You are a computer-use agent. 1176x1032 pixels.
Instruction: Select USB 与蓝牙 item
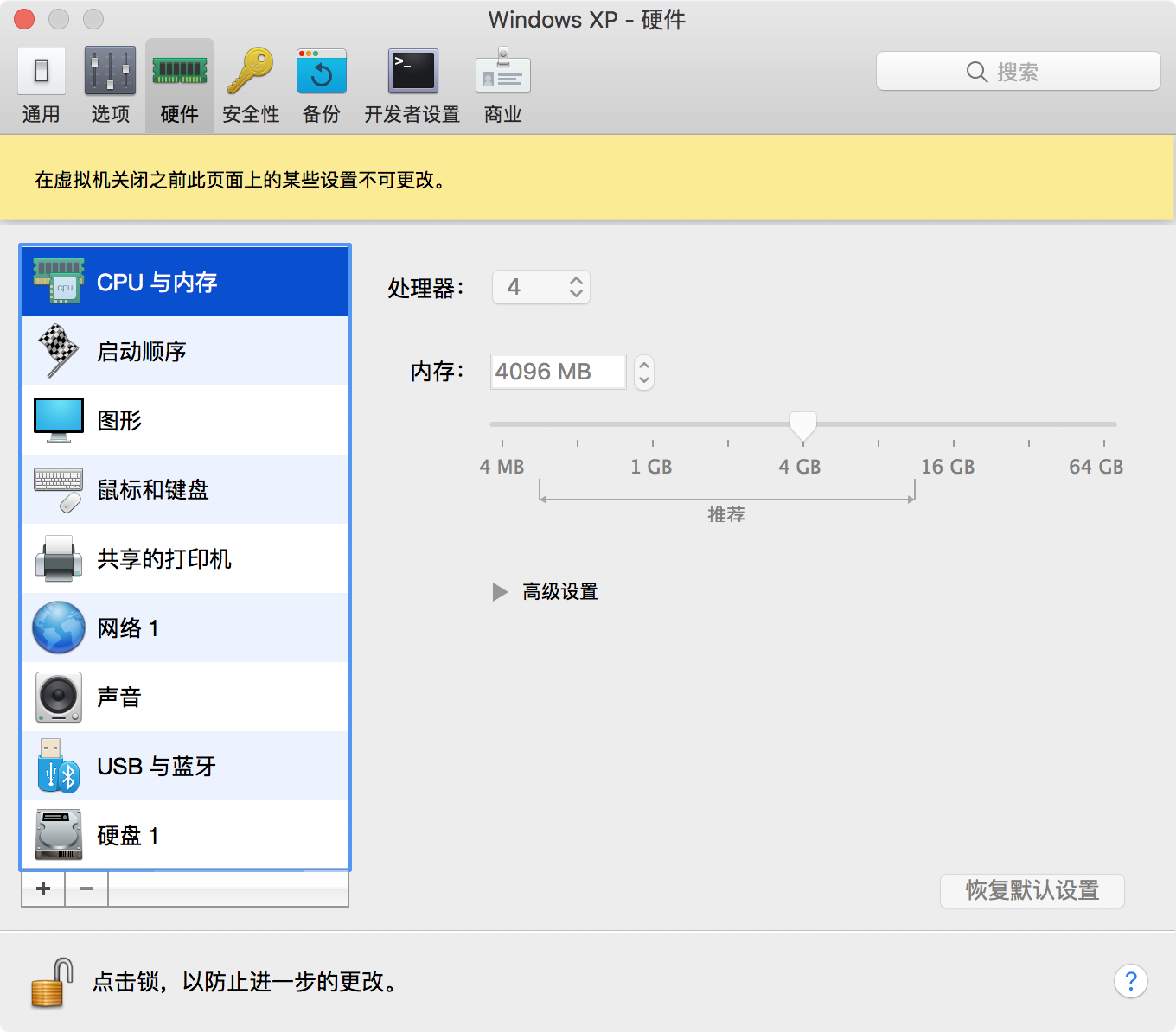185,766
